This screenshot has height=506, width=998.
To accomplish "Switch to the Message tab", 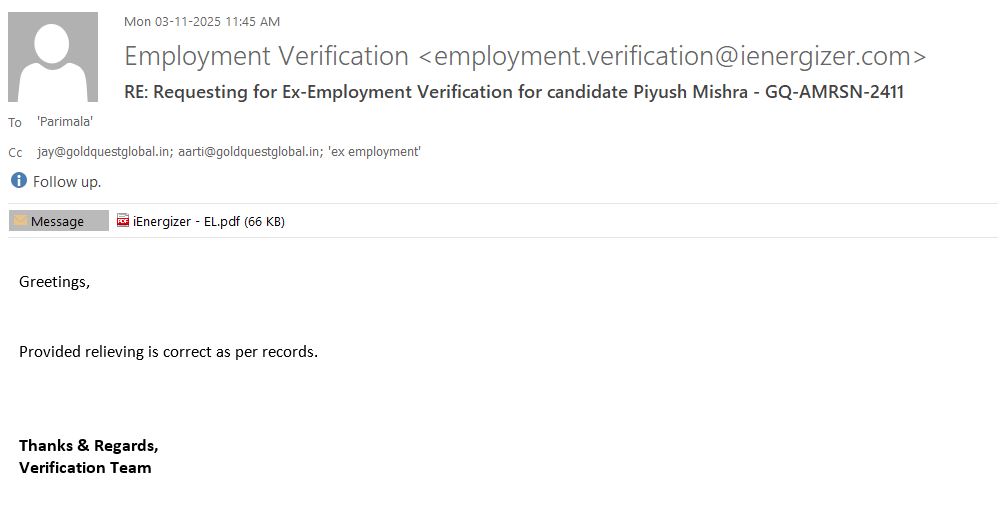I will [x=58, y=222].
